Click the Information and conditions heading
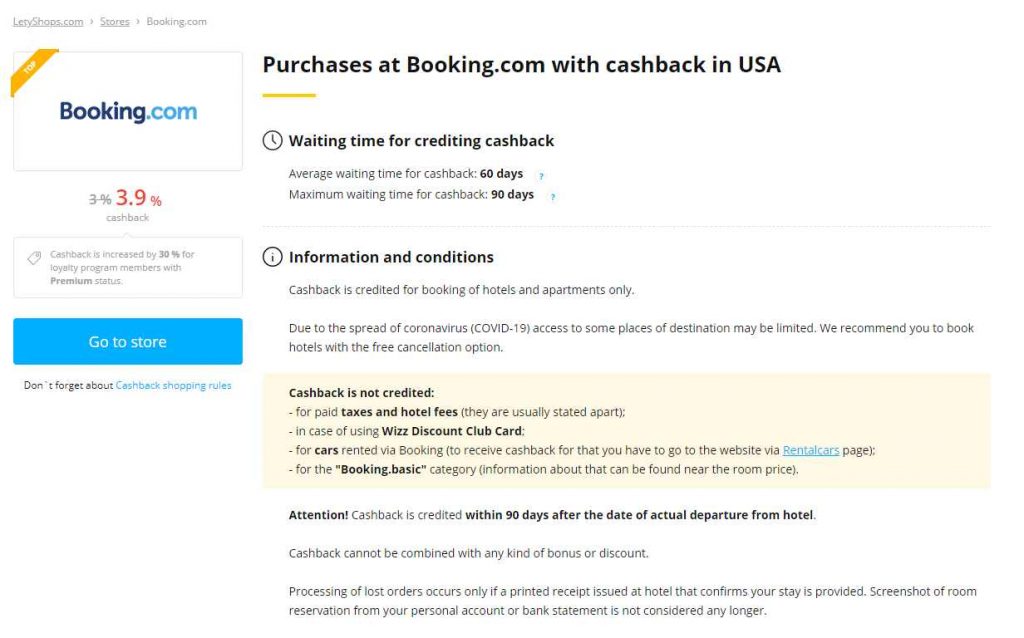The image size is (1024, 638). [x=391, y=257]
